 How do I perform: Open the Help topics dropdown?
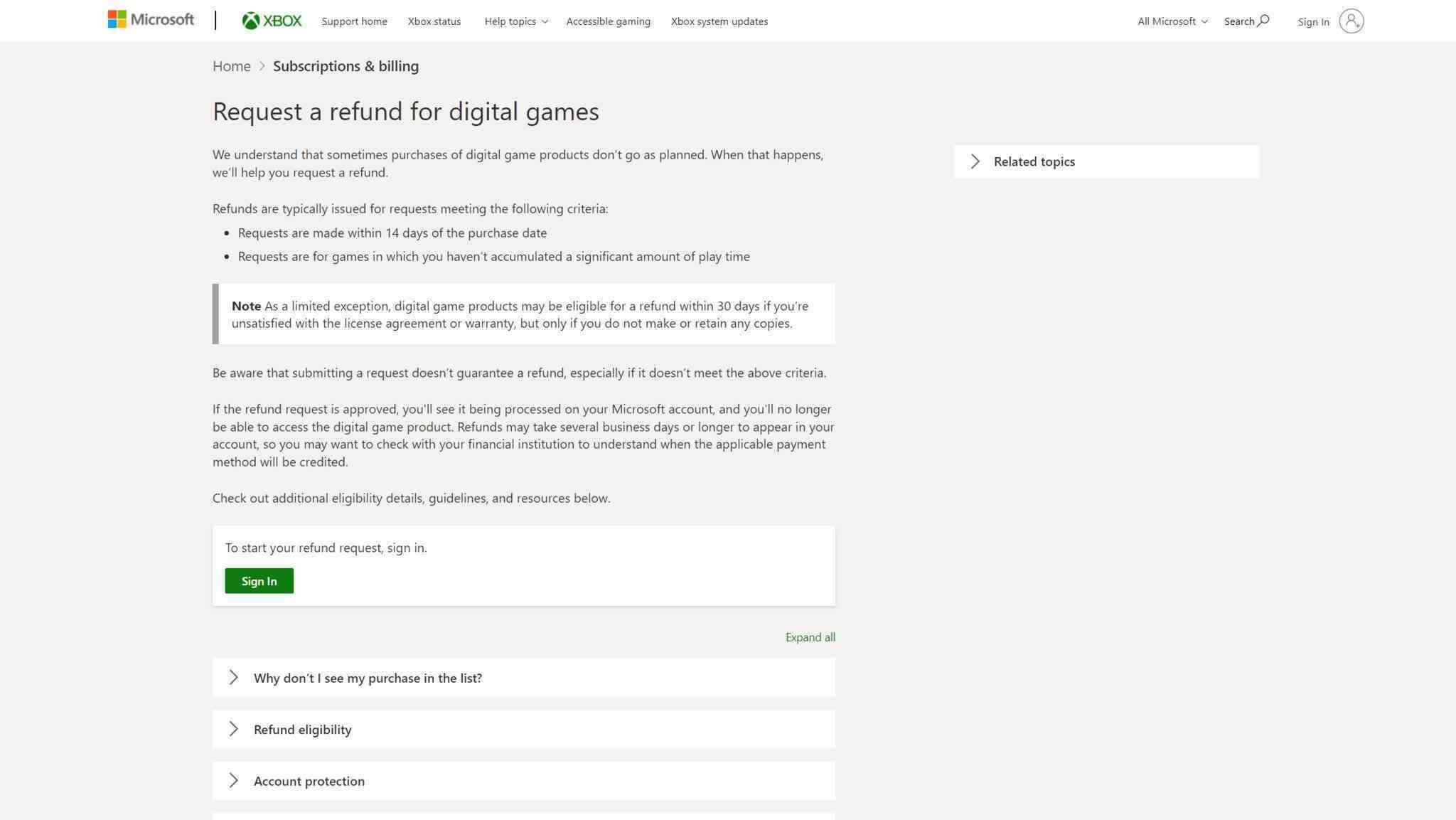(515, 21)
